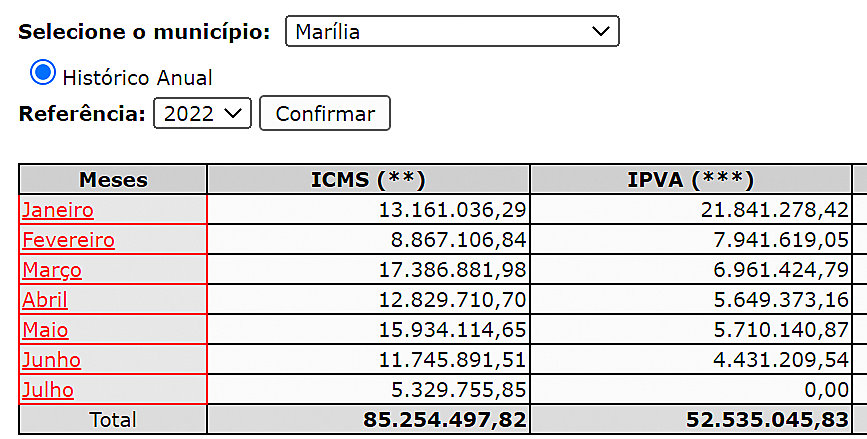Select the Histórico Anual radio button
The image size is (867, 439).
(x=43, y=73)
